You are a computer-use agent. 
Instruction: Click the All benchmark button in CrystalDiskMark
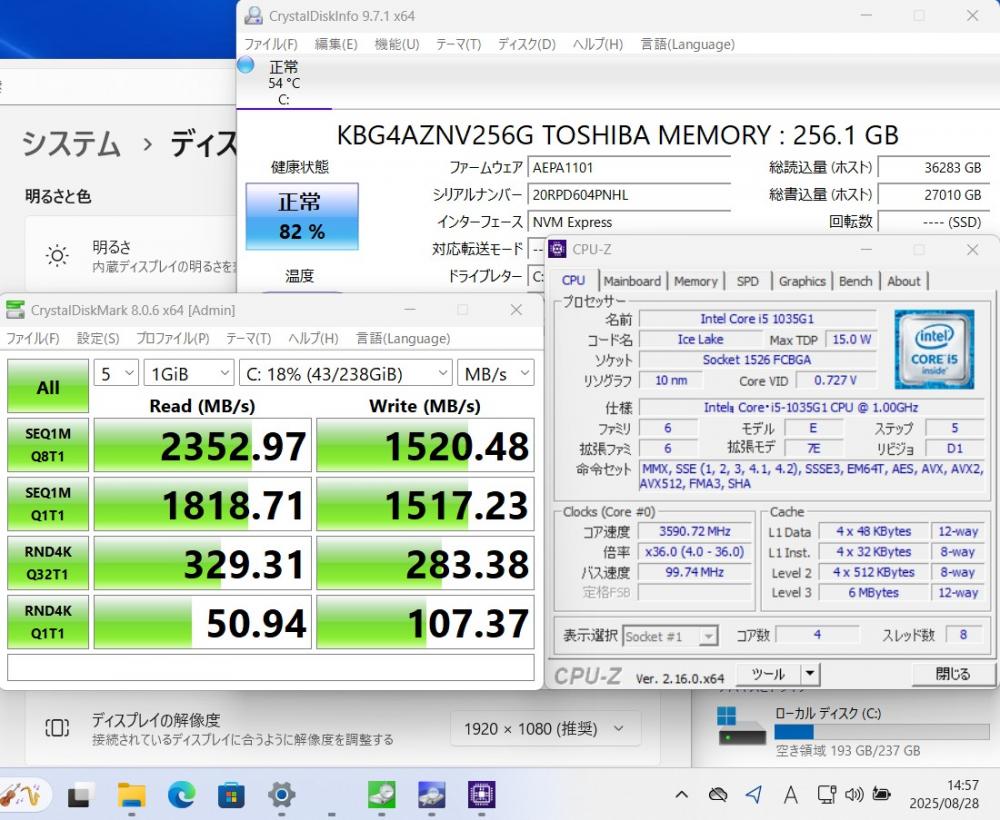coord(48,386)
